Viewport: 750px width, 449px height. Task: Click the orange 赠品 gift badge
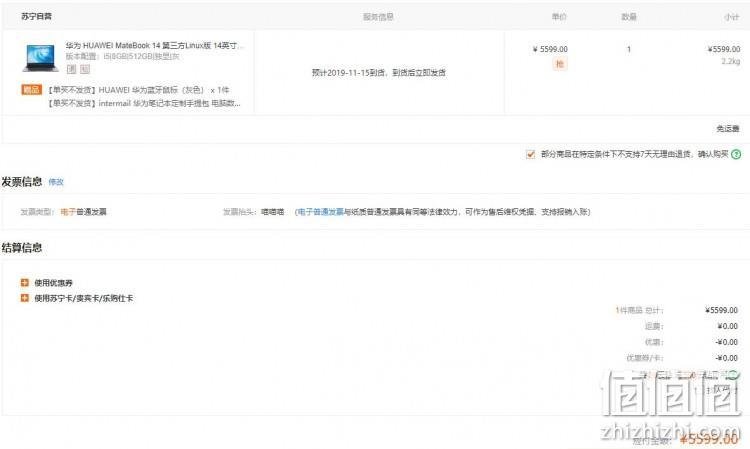click(x=32, y=89)
